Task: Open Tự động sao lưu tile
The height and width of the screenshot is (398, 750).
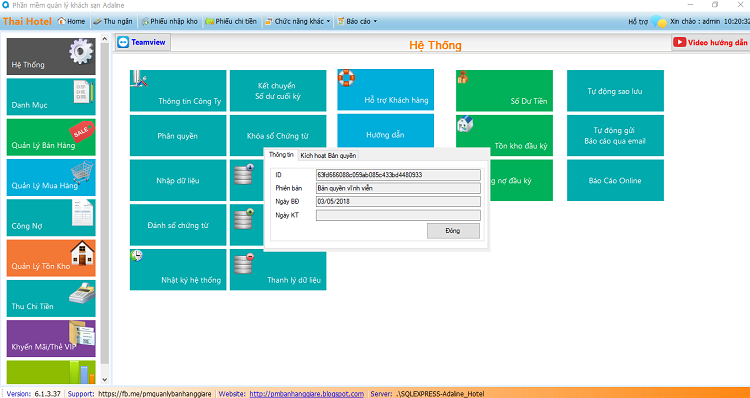Action: coord(615,91)
